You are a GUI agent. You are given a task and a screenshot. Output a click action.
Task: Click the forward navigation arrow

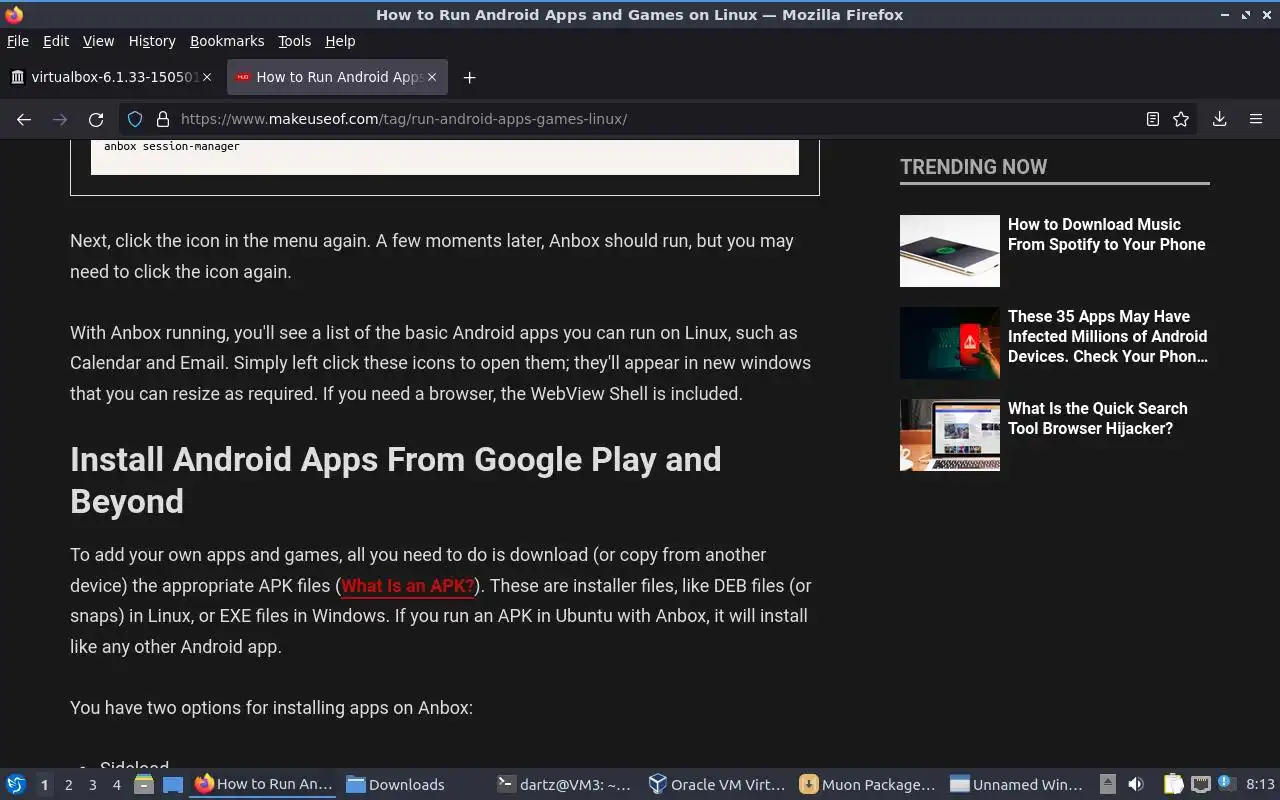[60, 119]
